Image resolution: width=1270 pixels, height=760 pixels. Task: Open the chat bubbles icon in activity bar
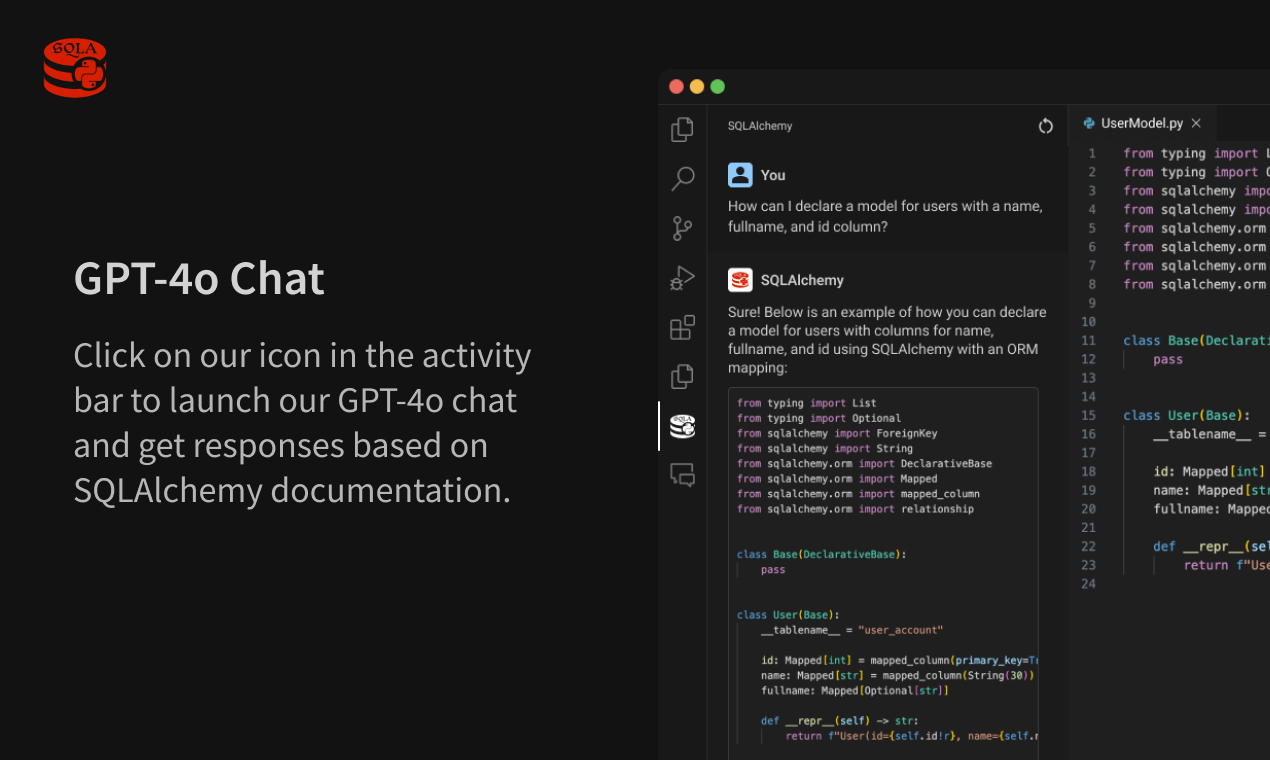[x=682, y=475]
